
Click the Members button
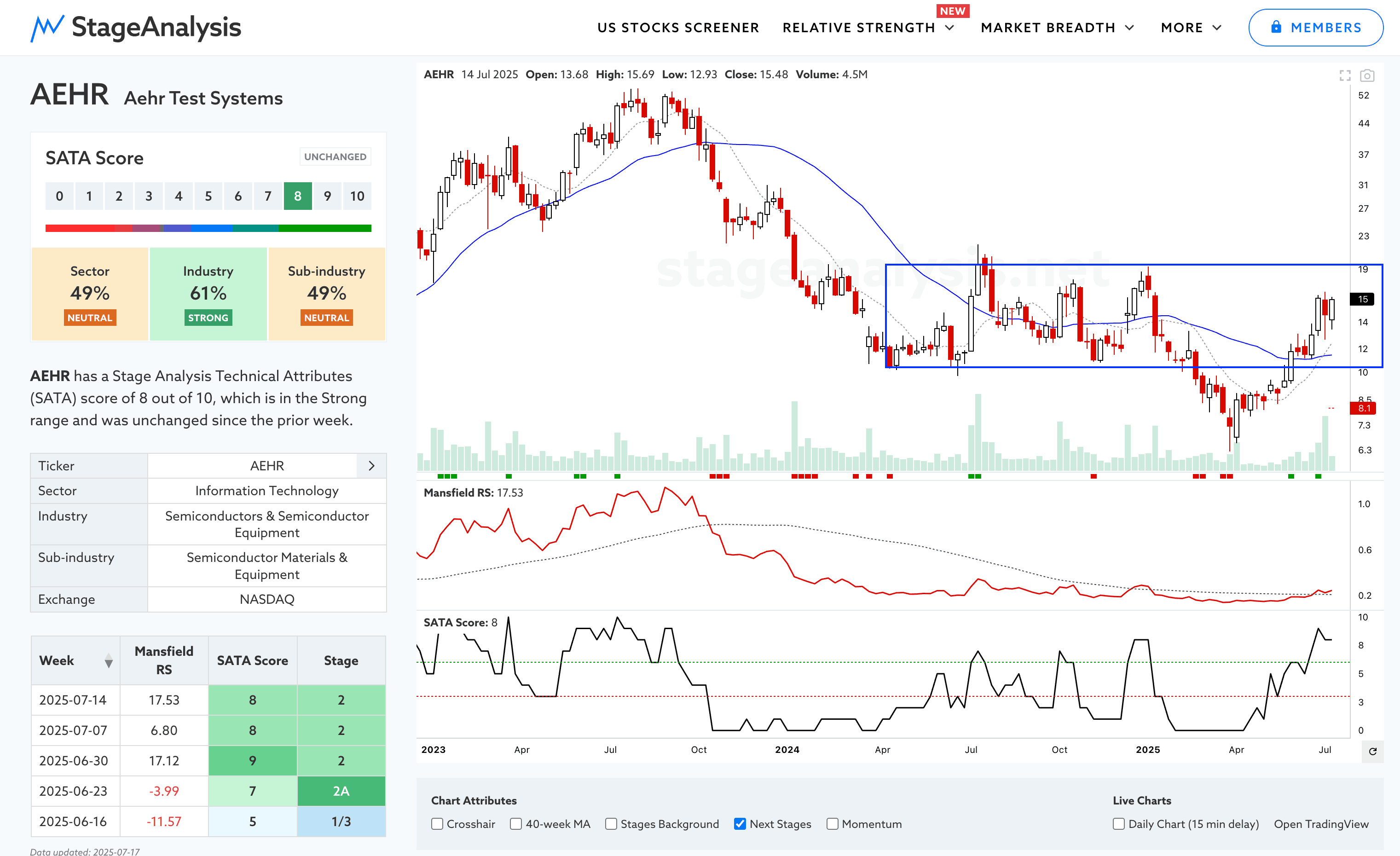point(1315,27)
